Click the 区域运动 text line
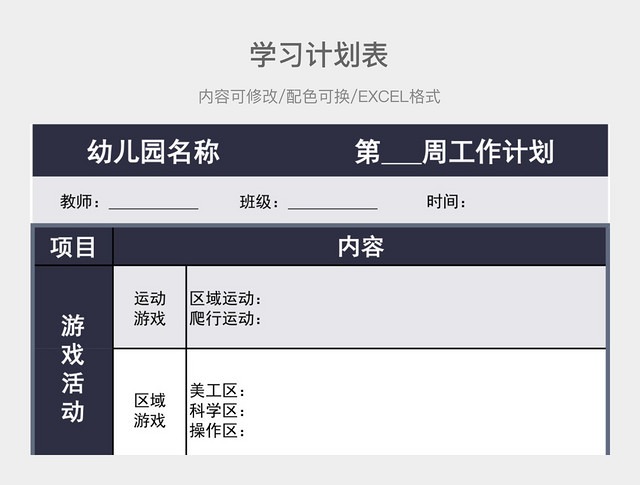 click(225, 298)
